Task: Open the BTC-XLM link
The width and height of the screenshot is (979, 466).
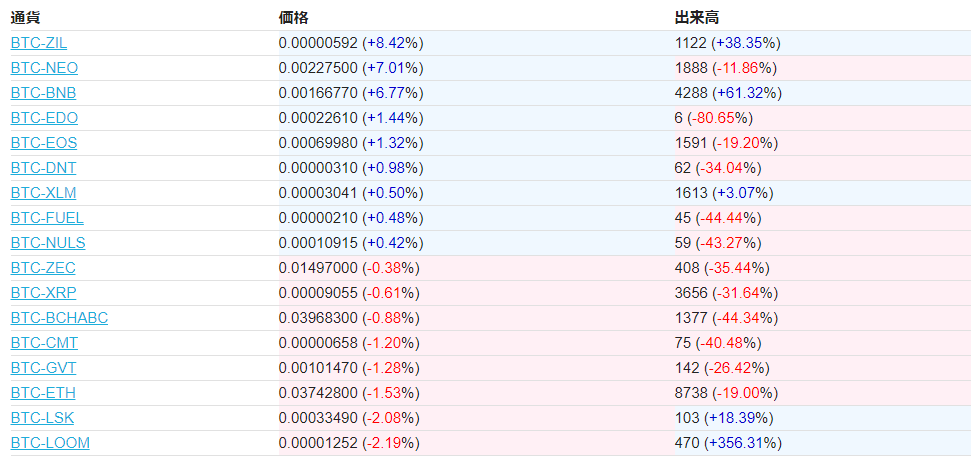Action: [x=43, y=193]
